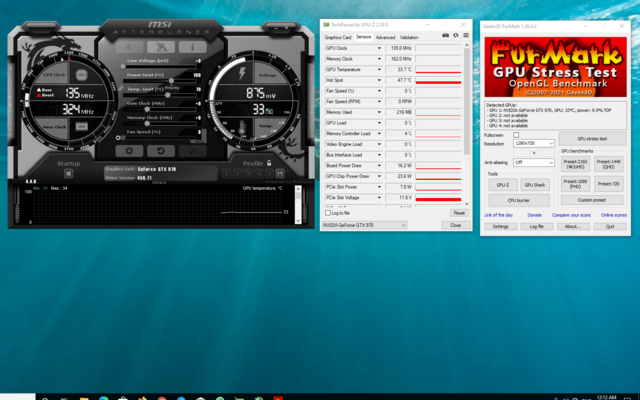The height and width of the screenshot is (400, 640).
Task: Apply settings with the Afterburner checkmark button
Action: point(192,151)
